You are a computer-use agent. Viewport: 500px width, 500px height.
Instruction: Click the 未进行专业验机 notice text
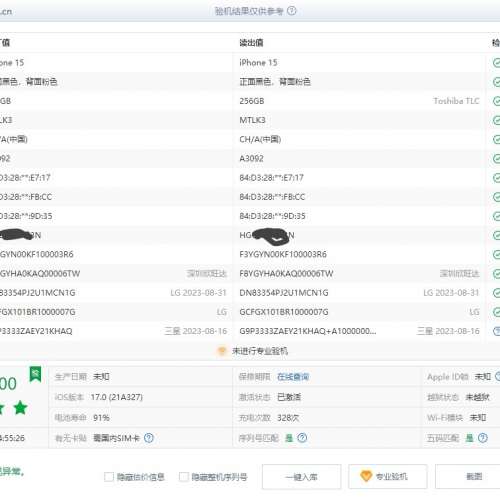coord(260,351)
